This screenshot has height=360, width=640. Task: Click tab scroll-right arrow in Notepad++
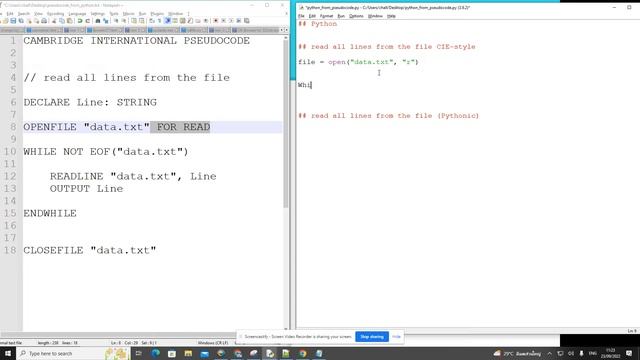[x=286, y=30]
